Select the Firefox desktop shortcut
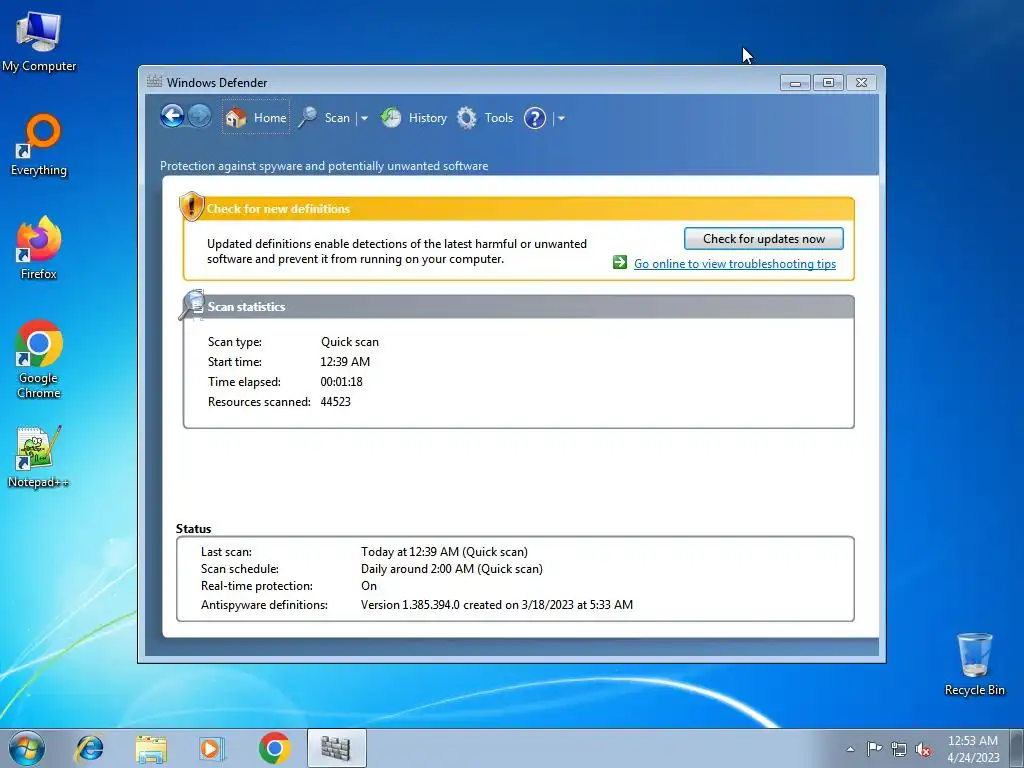This screenshot has width=1024, height=768. pyautogui.click(x=39, y=248)
